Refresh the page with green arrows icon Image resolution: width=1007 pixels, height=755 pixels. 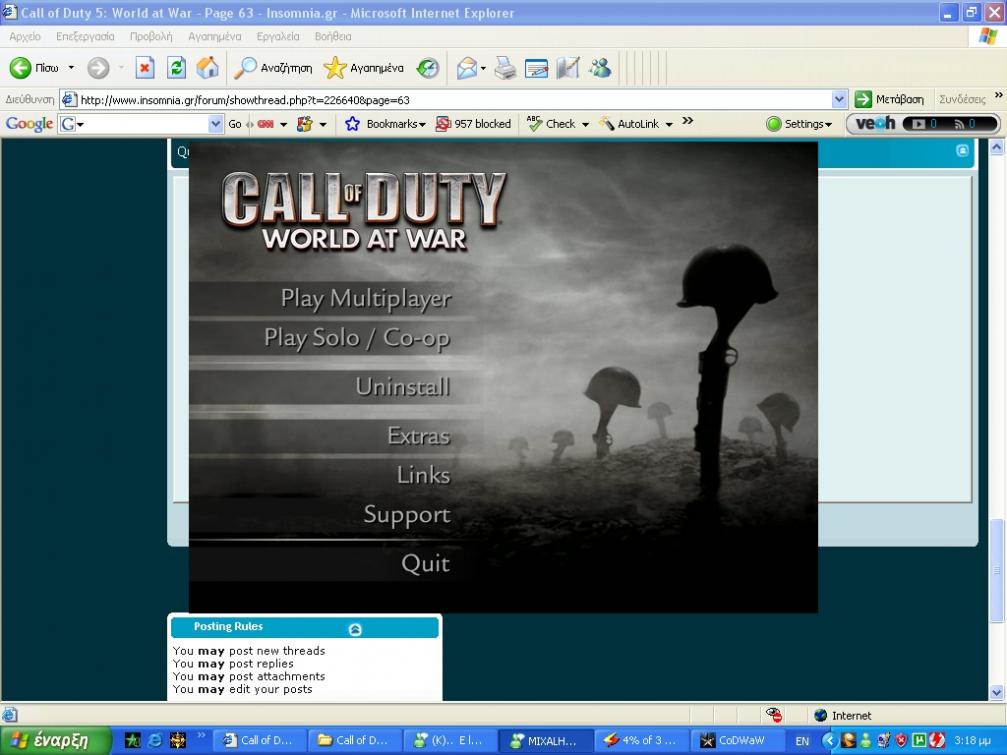(176, 67)
